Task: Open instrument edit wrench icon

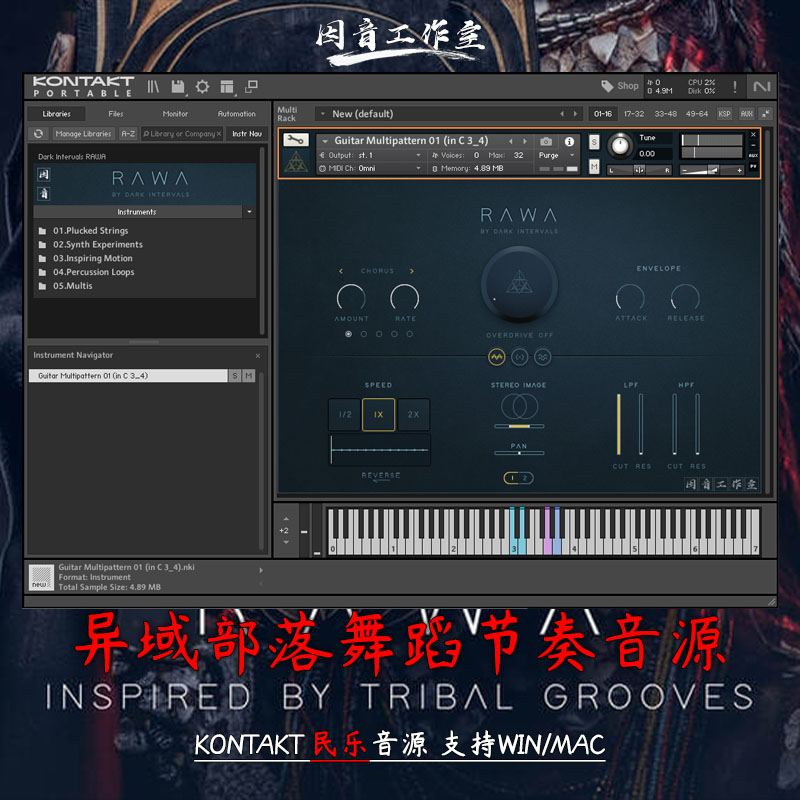Action: coord(296,139)
